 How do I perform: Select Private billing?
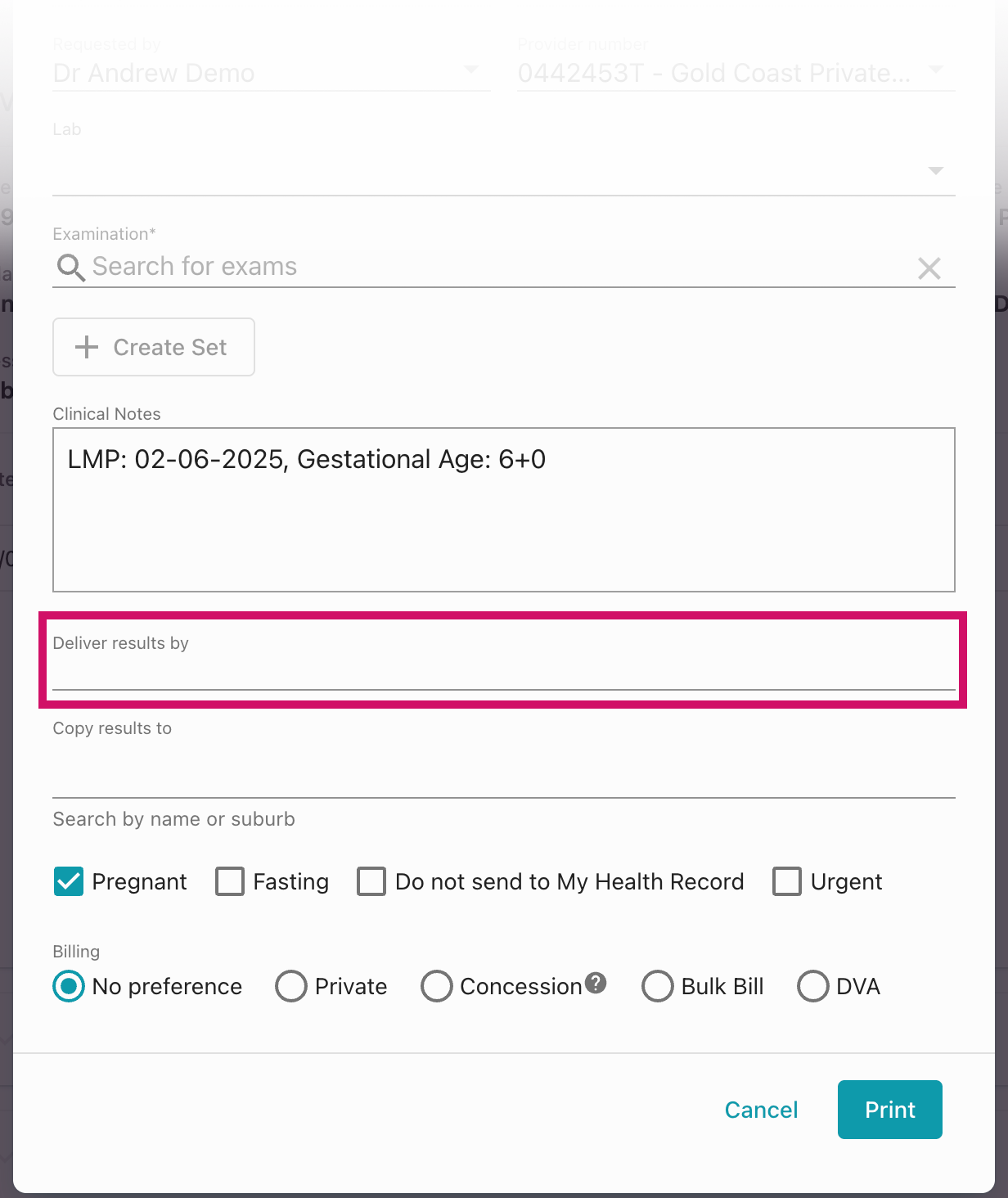point(291,987)
